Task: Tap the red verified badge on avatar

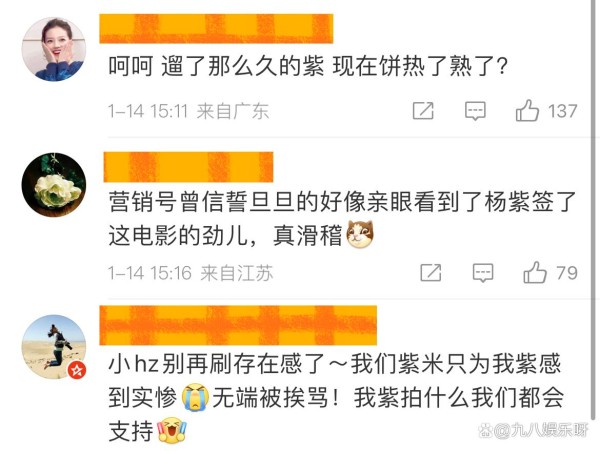Action: [x=77, y=370]
